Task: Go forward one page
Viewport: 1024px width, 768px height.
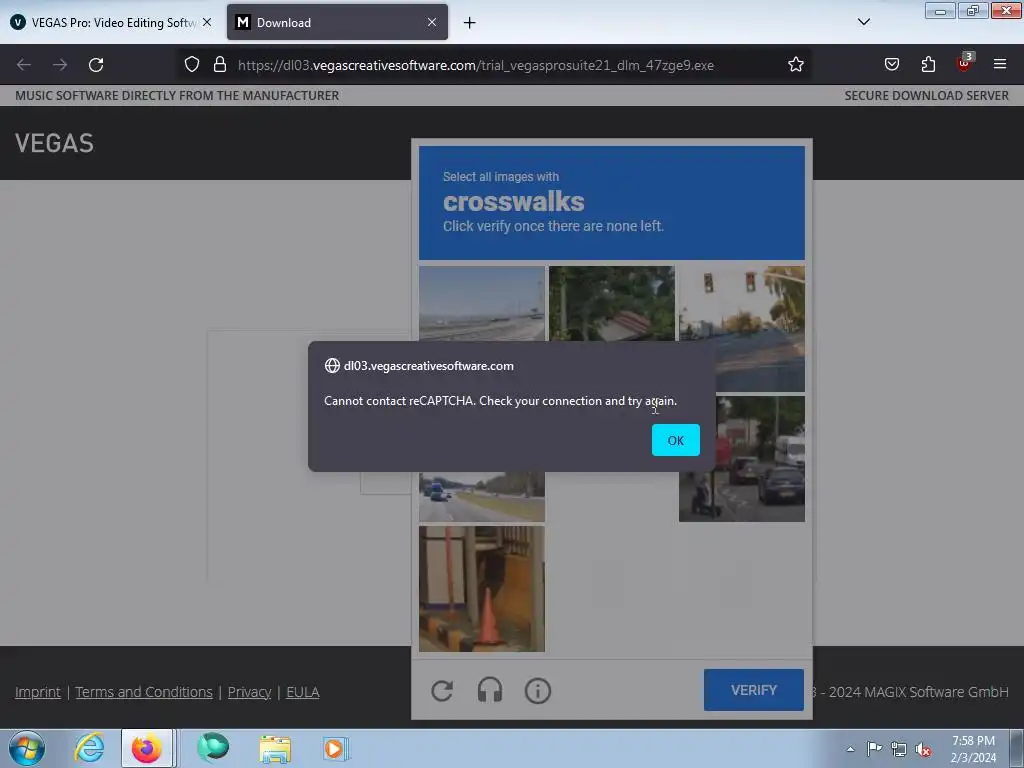Action: point(60,65)
